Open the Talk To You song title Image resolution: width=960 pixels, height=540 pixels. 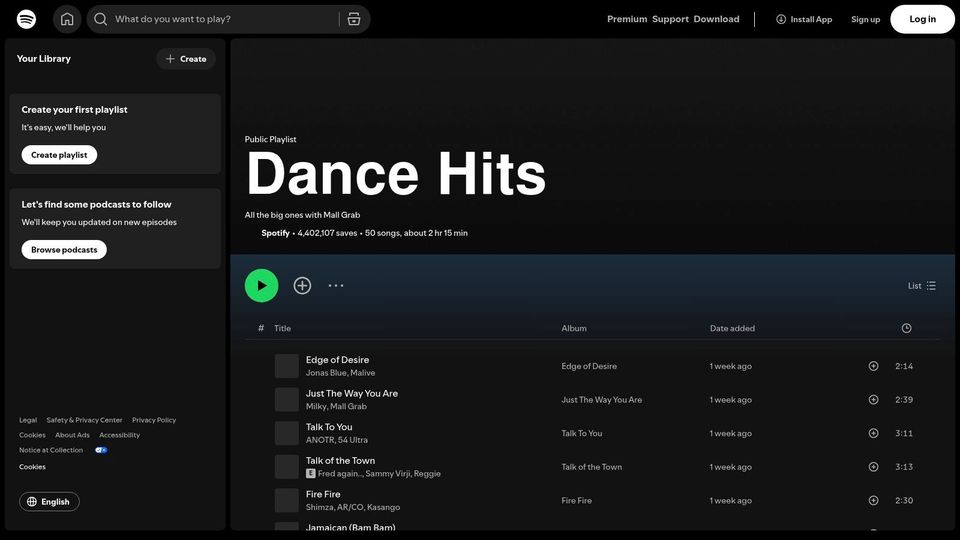point(329,427)
